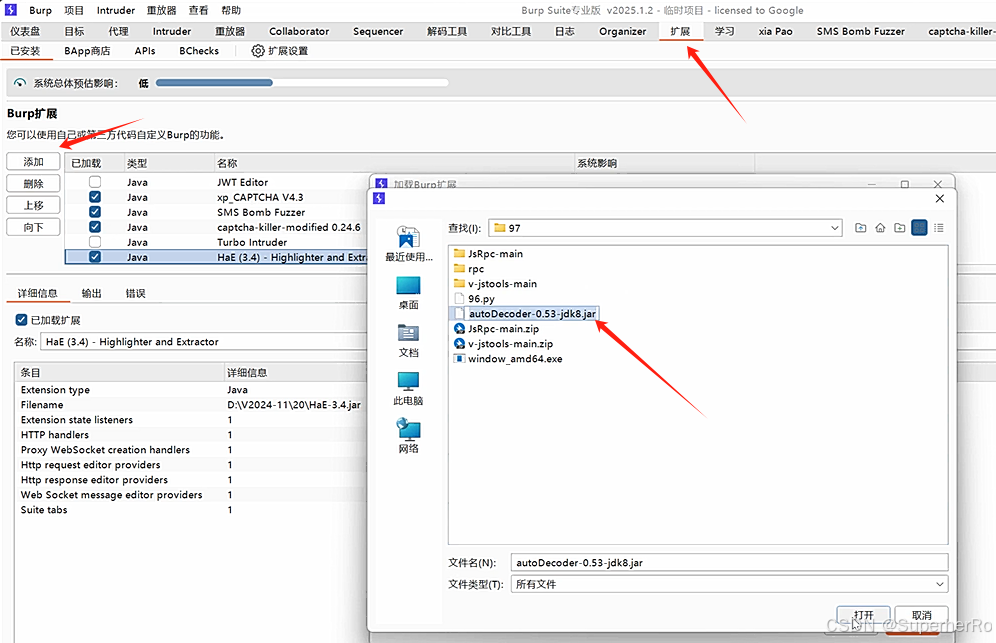Click the Remove extension button
Viewport: 996px width, 643px height.
point(33,184)
